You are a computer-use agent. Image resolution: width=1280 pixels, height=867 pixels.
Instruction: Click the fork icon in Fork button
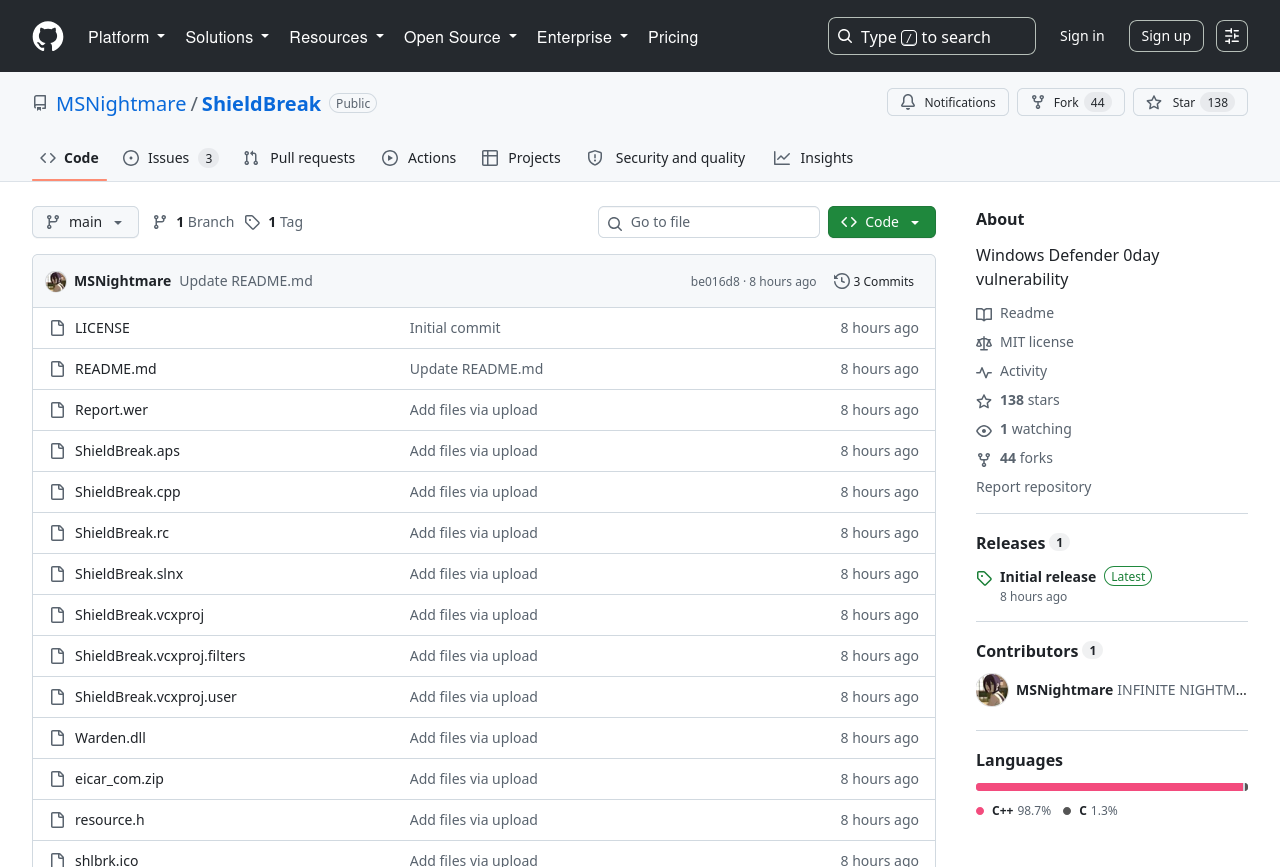pyautogui.click(x=1038, y=102)
